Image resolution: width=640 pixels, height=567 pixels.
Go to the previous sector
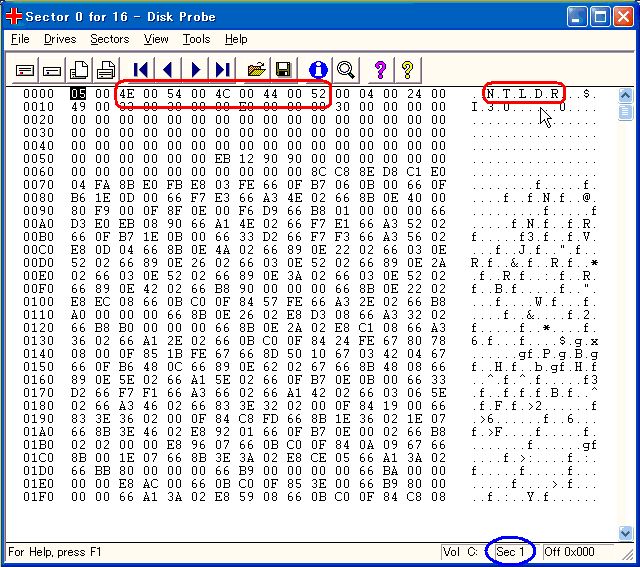point(168,69)
